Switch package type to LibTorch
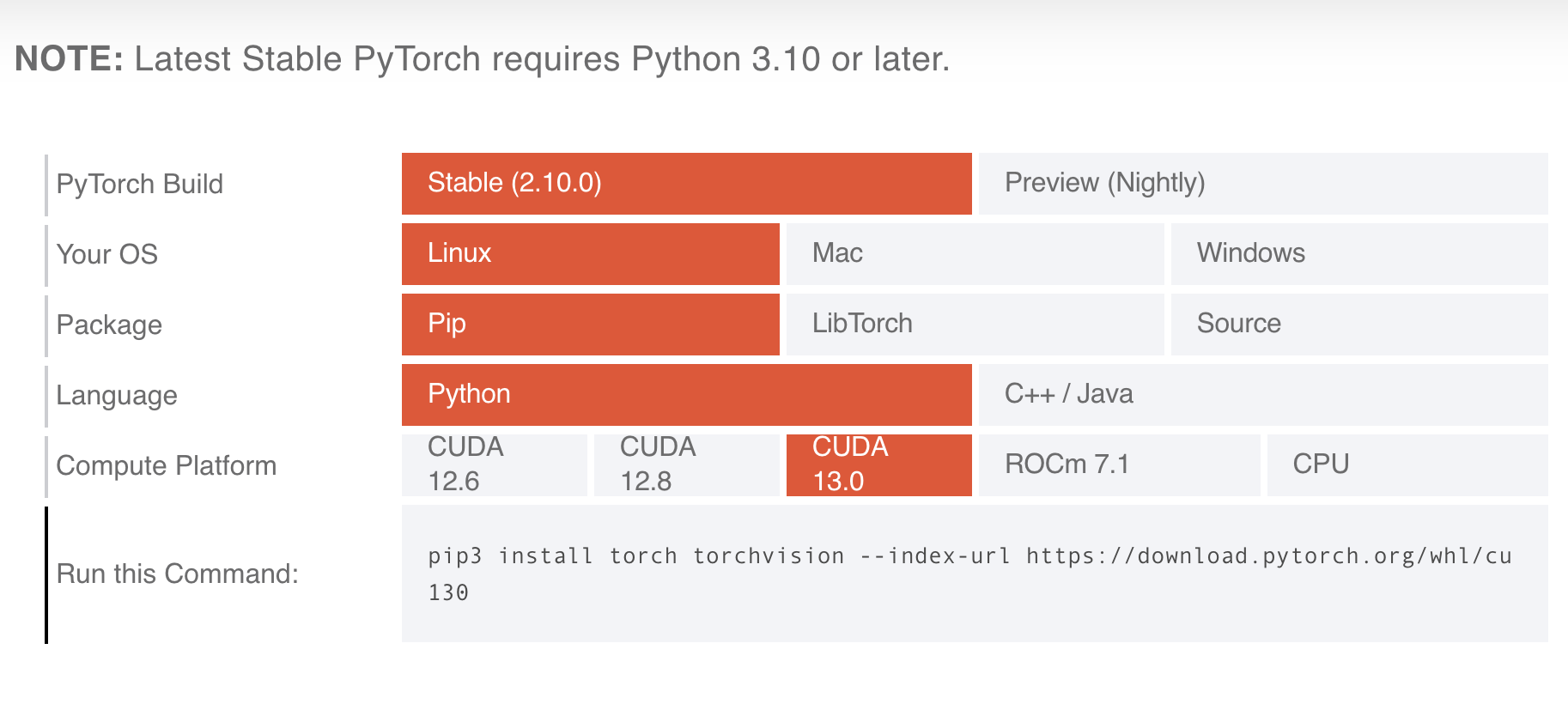The width and height of the screenshot is (1568, 704). [861, 324]
